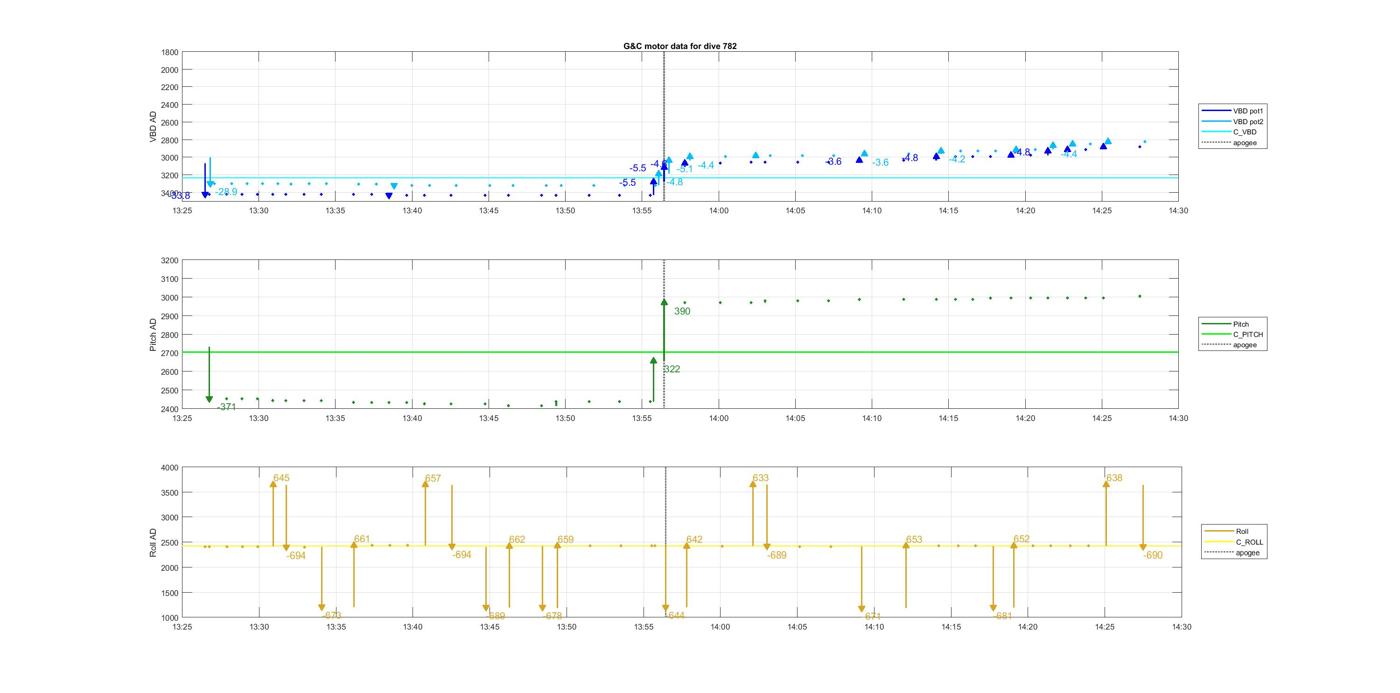
Task: Select the VBD pot1 legend entry
Action: coord(1234,110)
